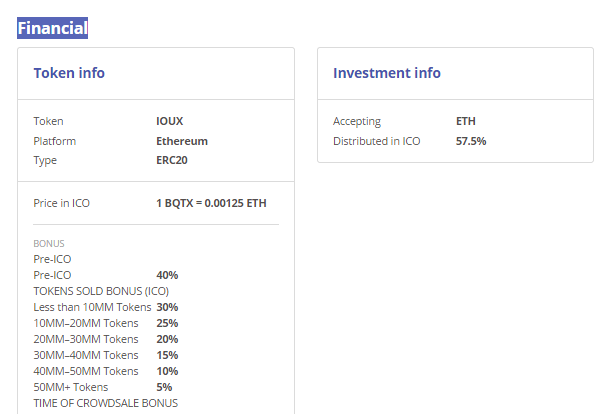Click the Ethereum platform value

[x=182, y=141]
